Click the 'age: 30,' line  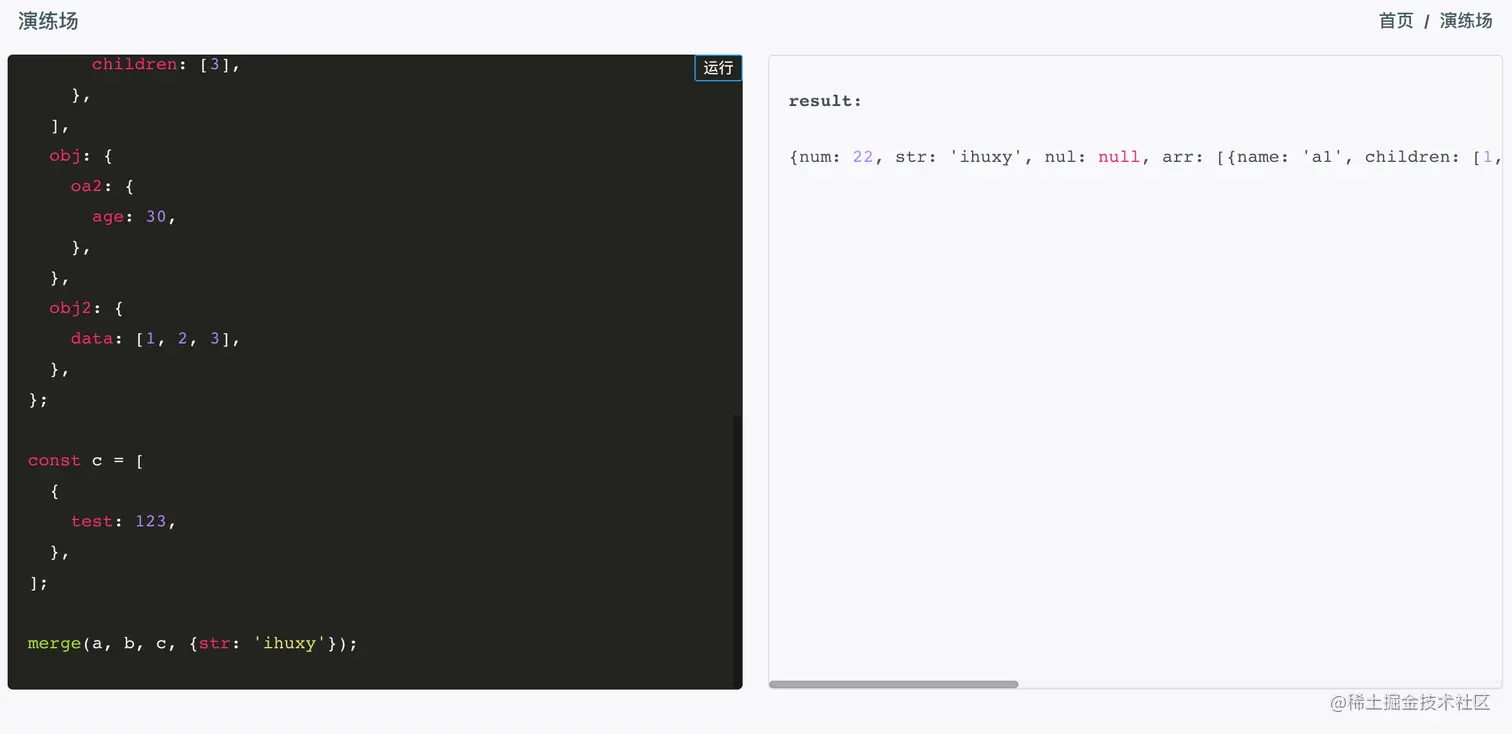point(134,216)
